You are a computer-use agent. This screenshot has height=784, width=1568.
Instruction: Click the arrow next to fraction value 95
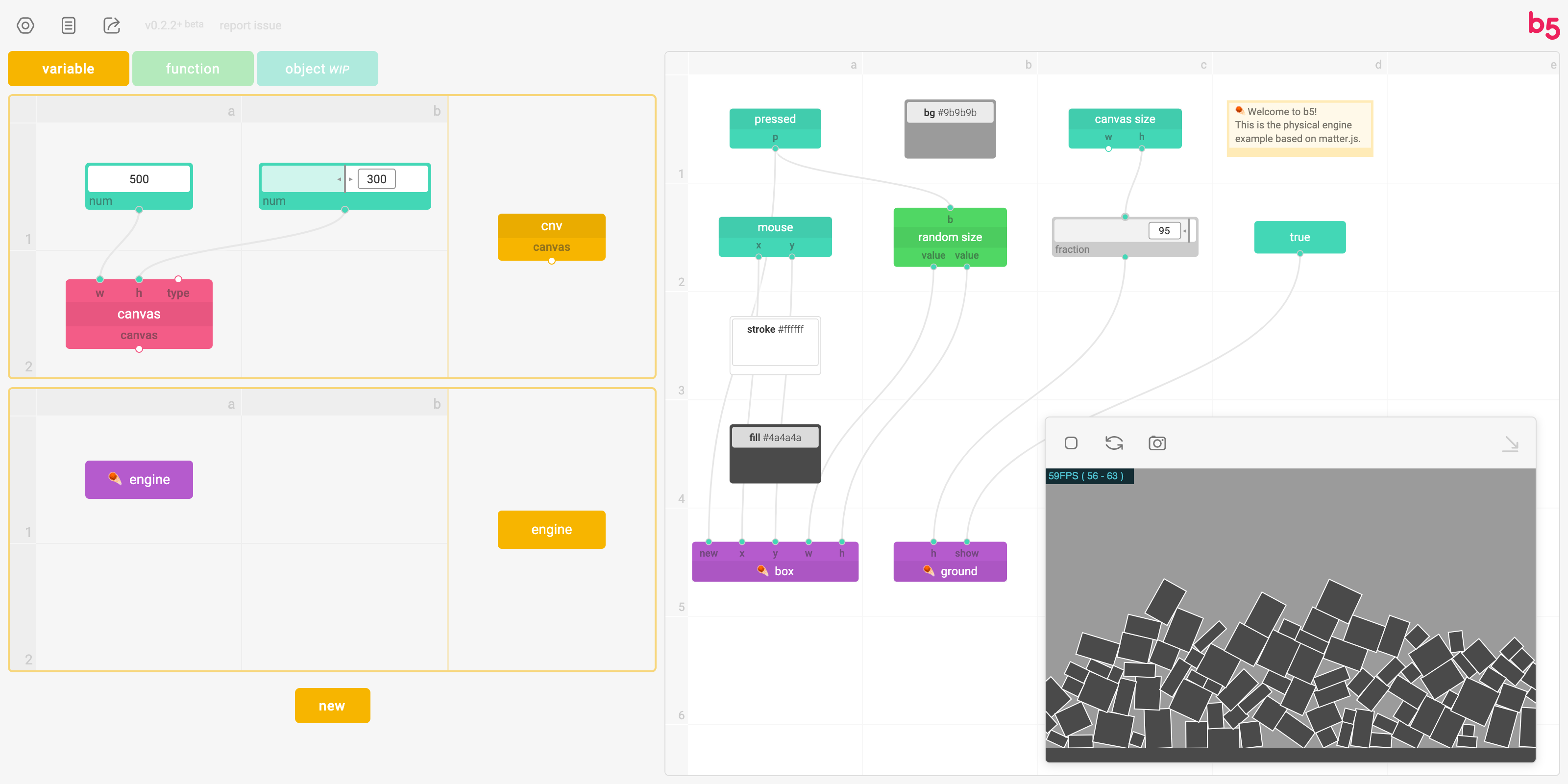click(1184, 231)
